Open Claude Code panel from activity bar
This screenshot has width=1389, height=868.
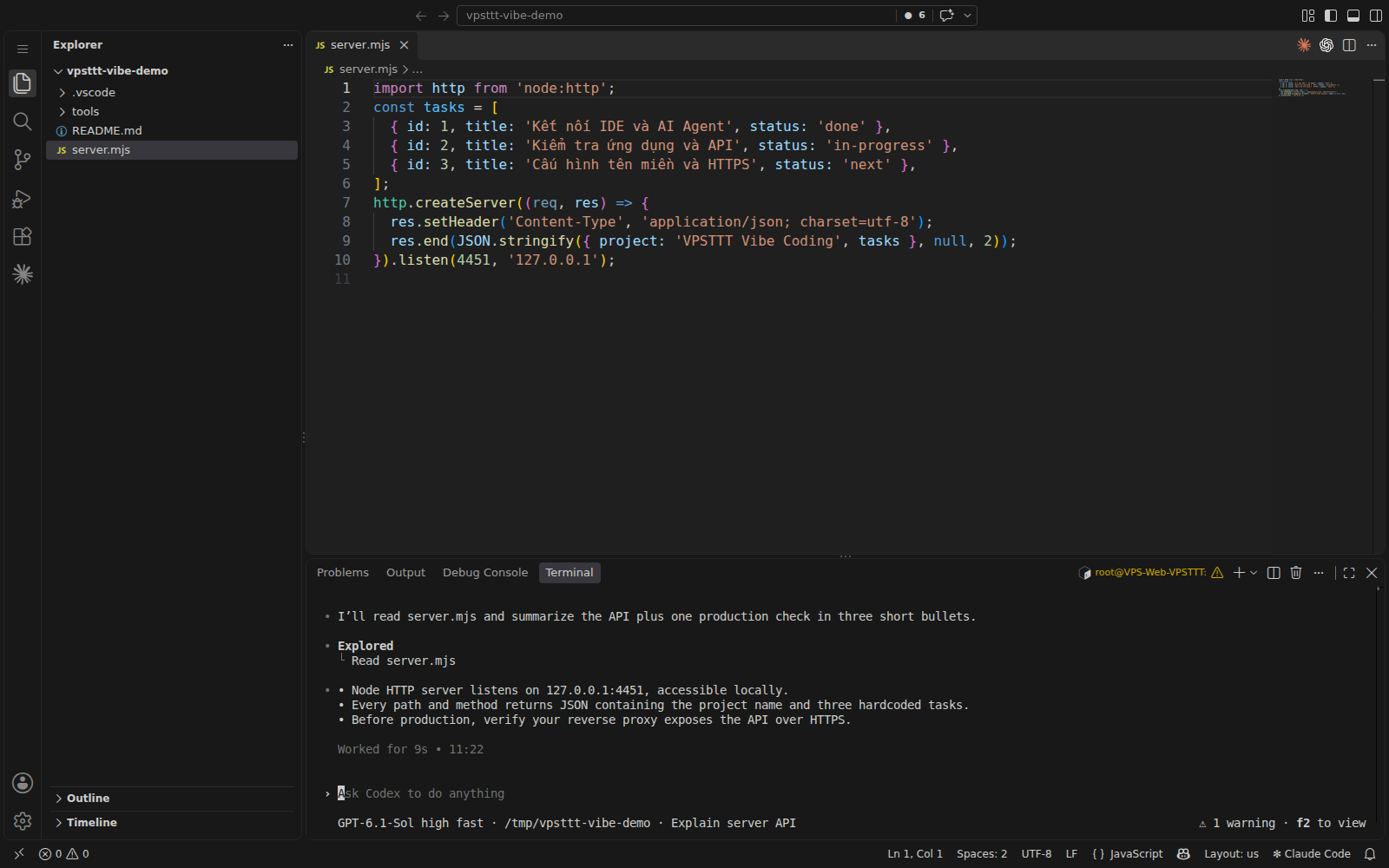(x=23, y=274)
